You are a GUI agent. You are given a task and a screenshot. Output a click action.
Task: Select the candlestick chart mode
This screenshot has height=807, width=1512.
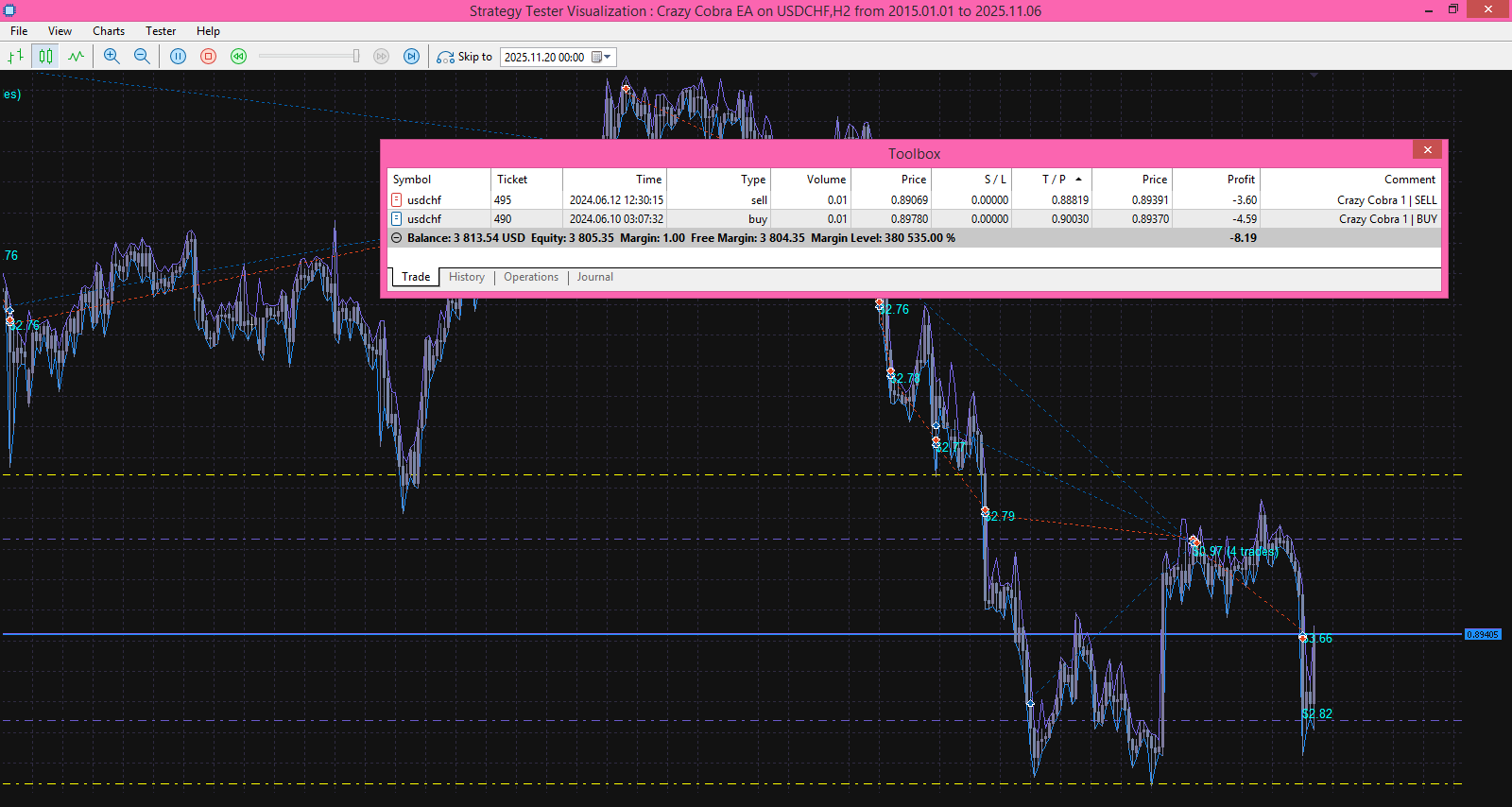click(x=45, y=57)
